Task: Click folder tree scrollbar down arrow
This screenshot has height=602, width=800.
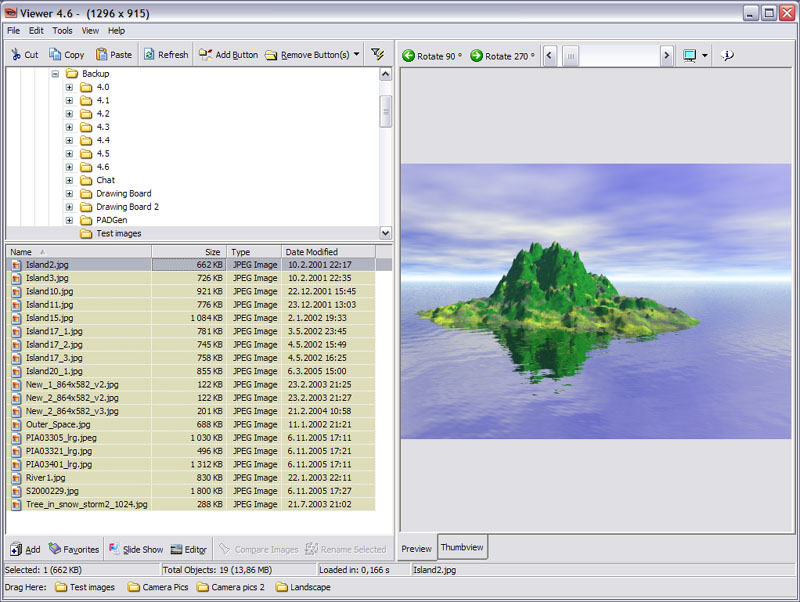Action: (386, 233)
